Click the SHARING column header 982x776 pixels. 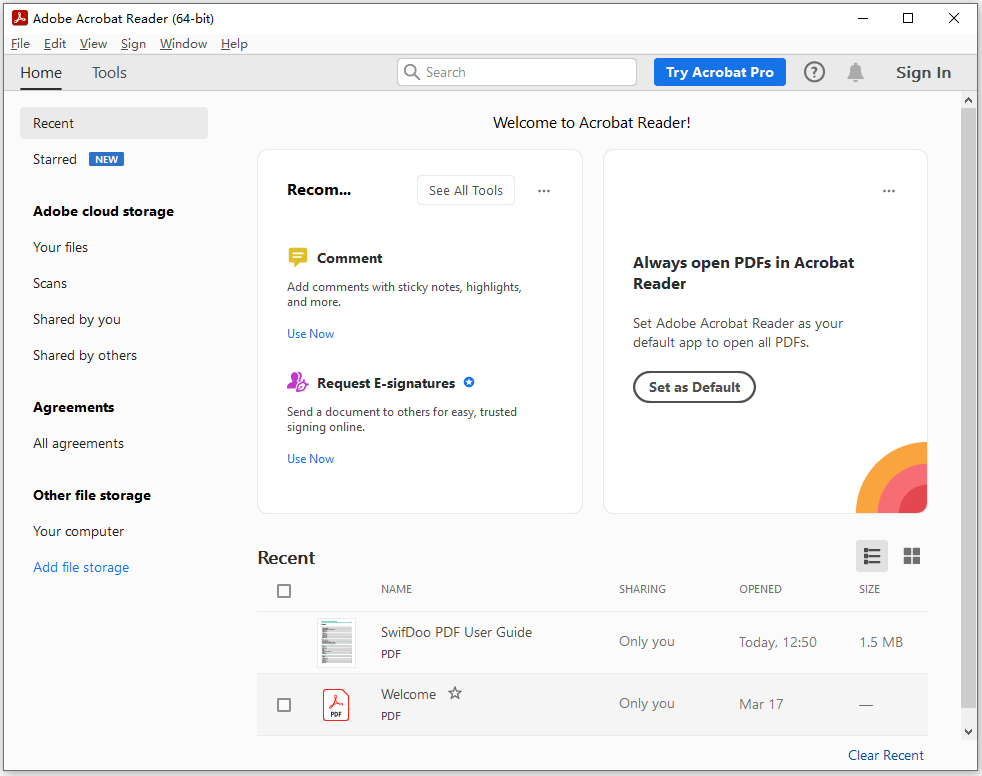pos(642,589)
